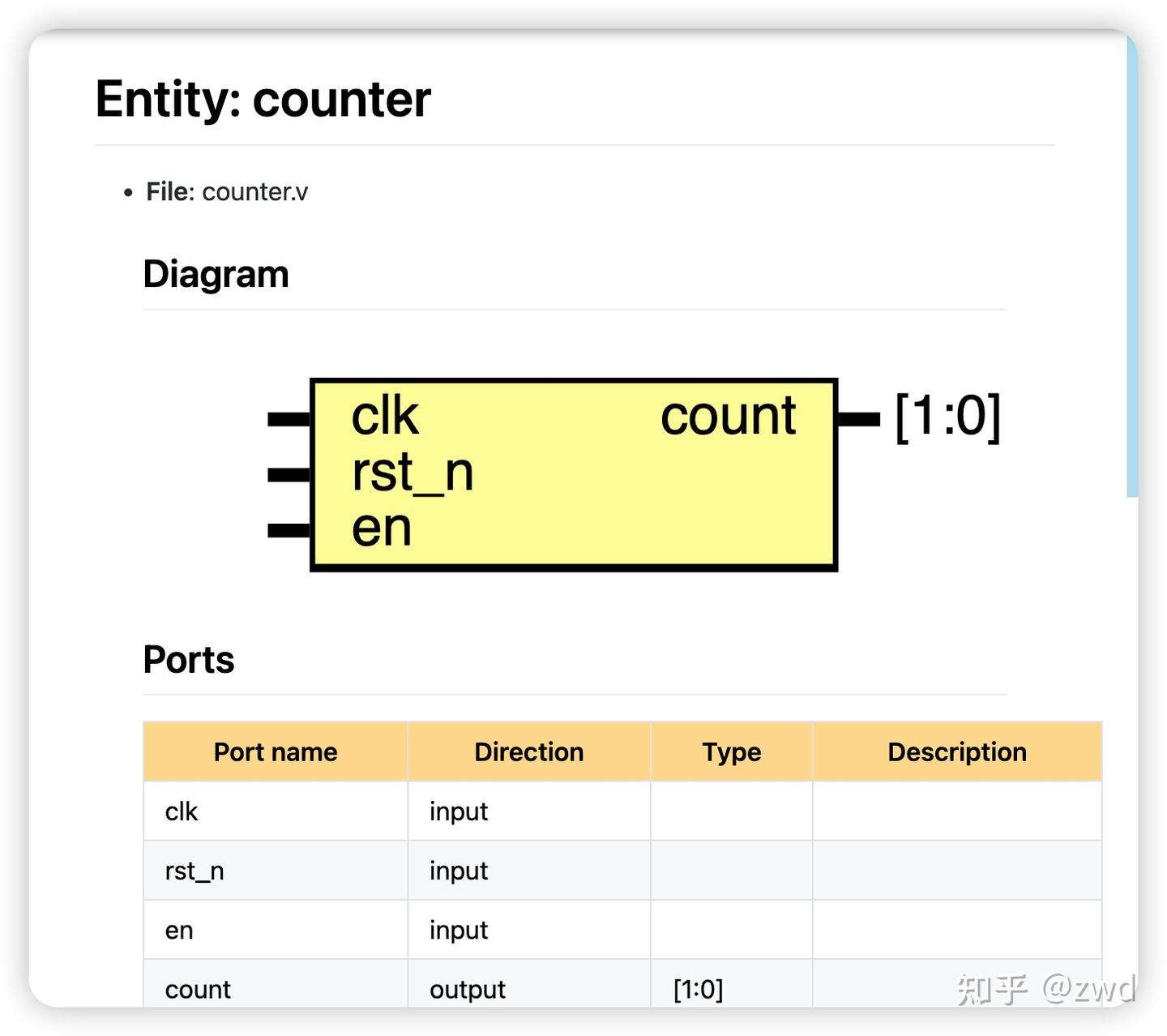Image resolution: width=1167 pixels, height=1036 pixels.
Task: Click the Direction column header
Action: (529, 751)
